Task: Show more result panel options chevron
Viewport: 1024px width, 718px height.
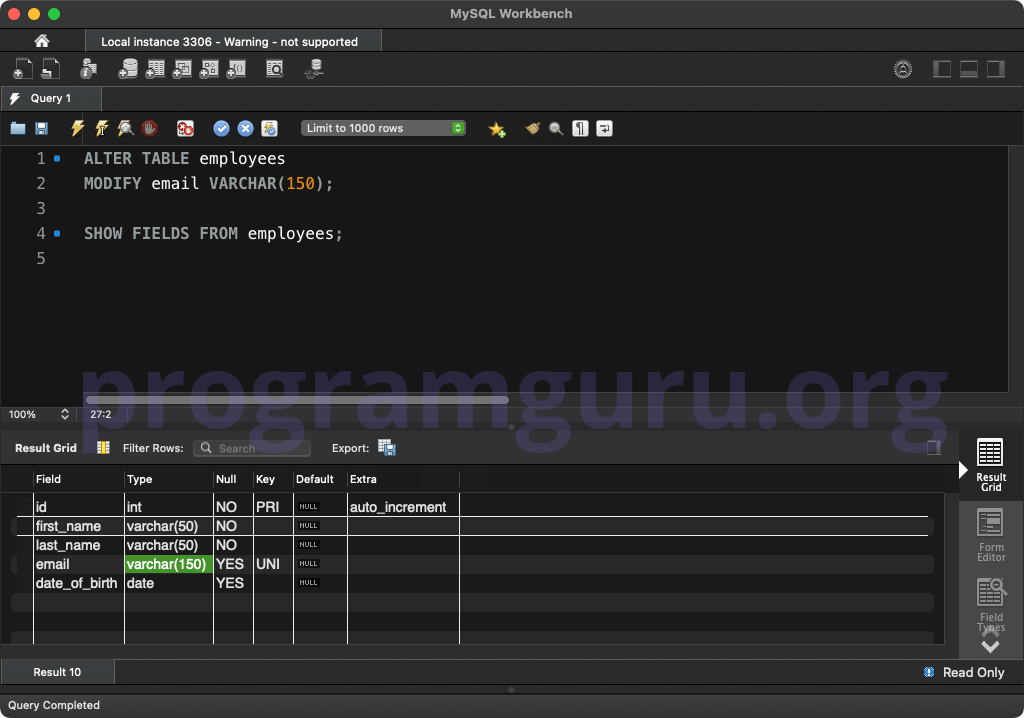Action: pyautogui.click(x=990, y=647)
